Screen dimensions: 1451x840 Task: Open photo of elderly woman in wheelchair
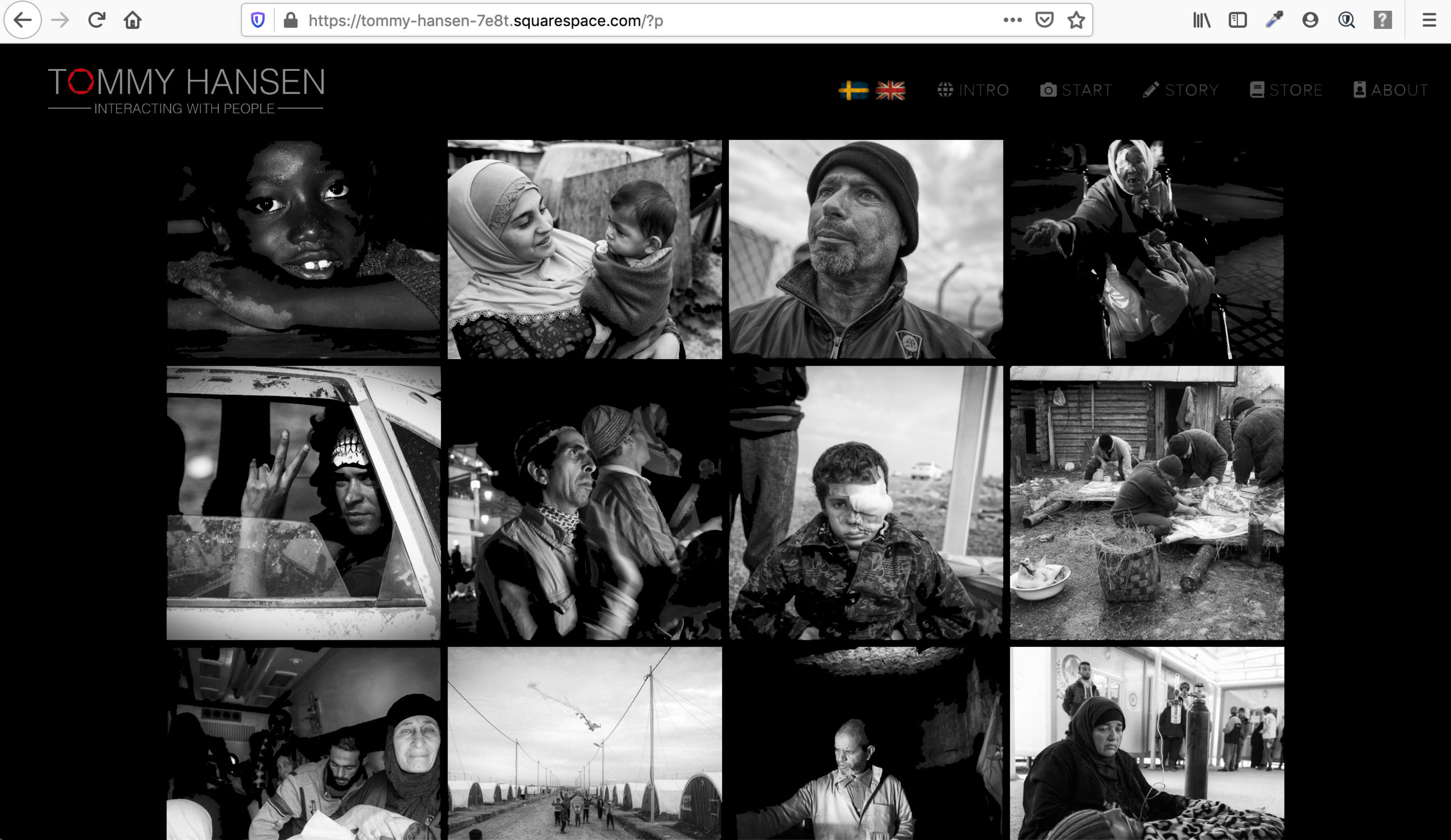pyautogui.click(x=1147, y=249)
